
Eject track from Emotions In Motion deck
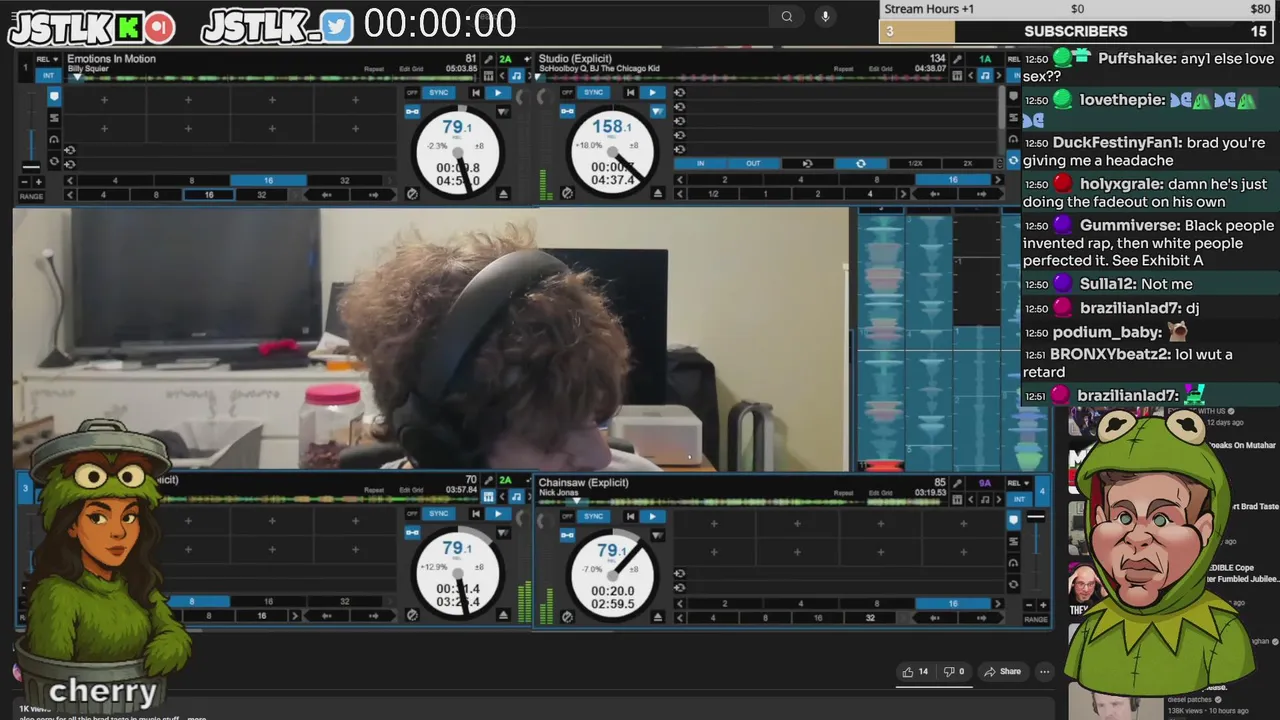(503, 194)
